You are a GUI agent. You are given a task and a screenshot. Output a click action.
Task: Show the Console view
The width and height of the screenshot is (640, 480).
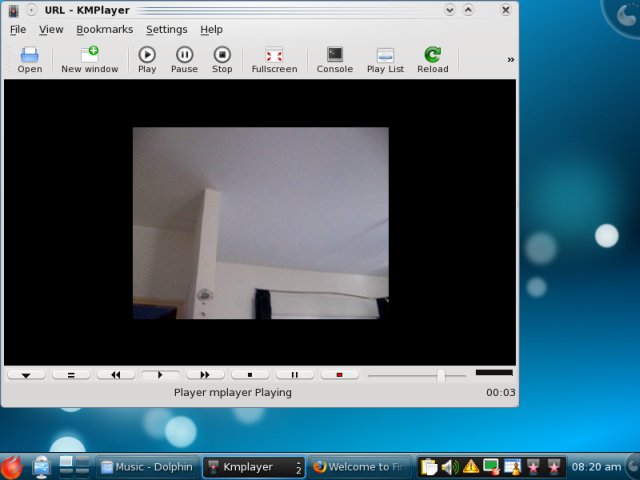[x=335, y=60]
